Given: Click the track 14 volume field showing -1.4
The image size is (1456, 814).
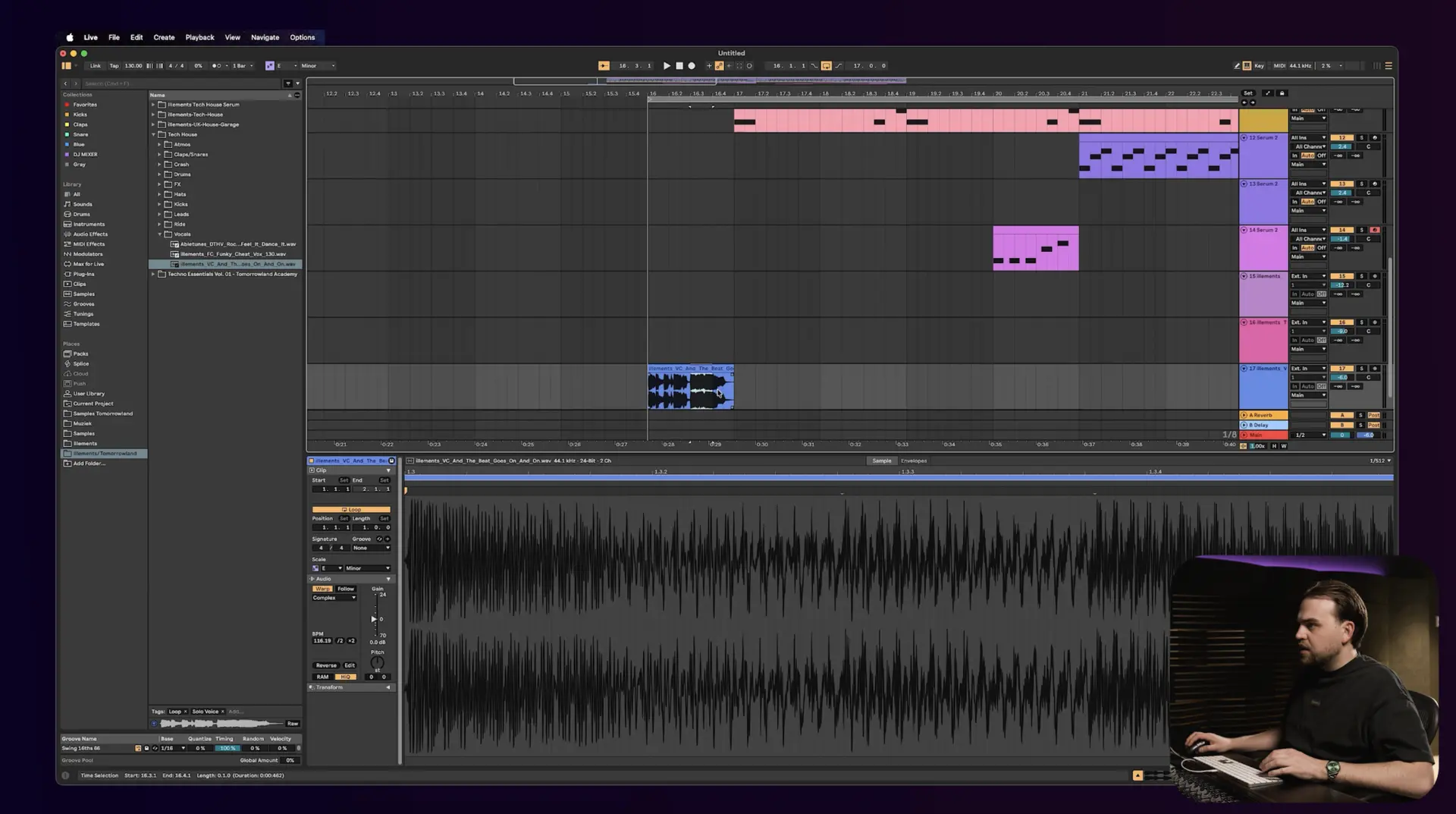Looking at the screenshot, I should click(1342, 239).
